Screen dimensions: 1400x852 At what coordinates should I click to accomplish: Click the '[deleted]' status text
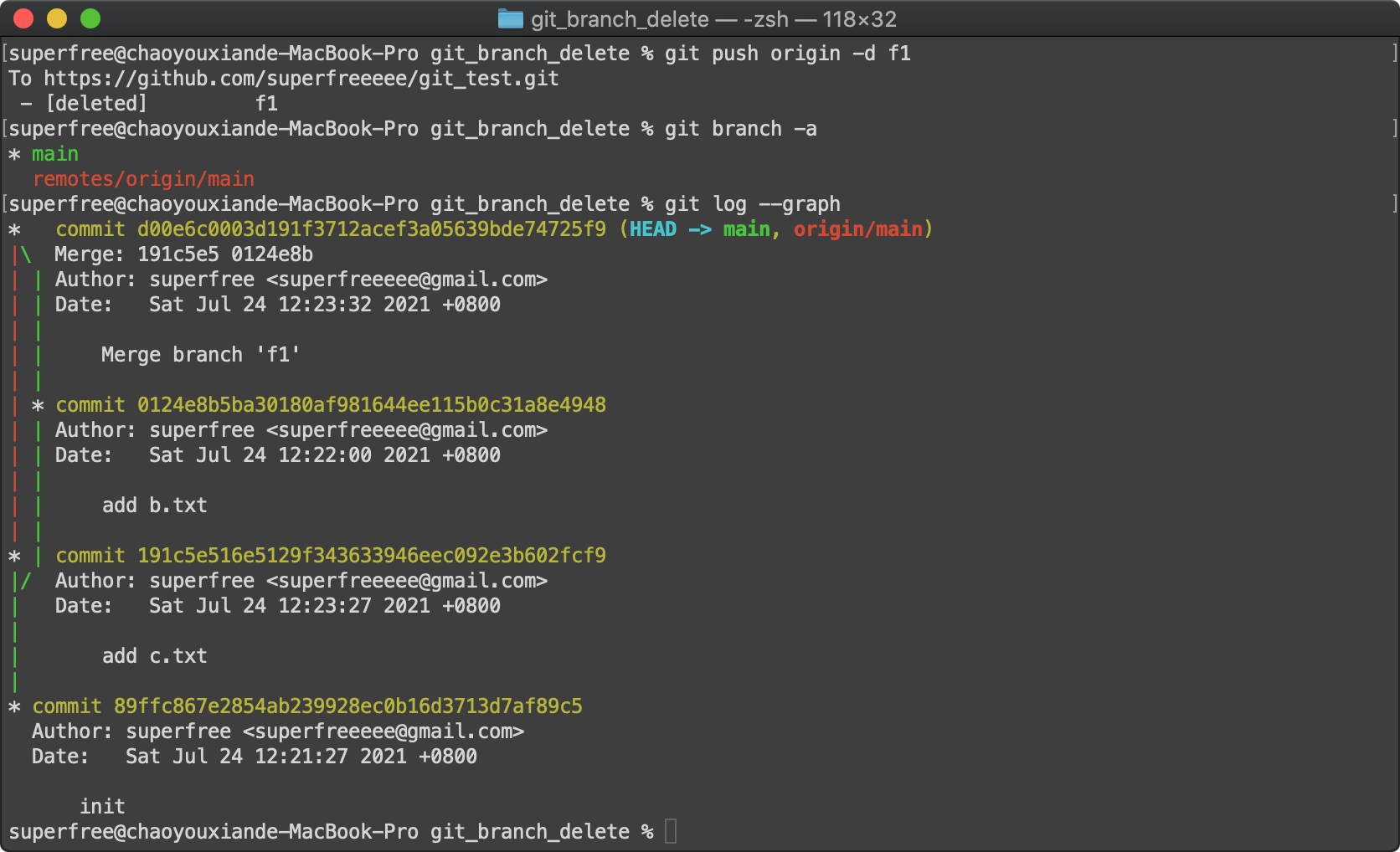pos(96,104)
